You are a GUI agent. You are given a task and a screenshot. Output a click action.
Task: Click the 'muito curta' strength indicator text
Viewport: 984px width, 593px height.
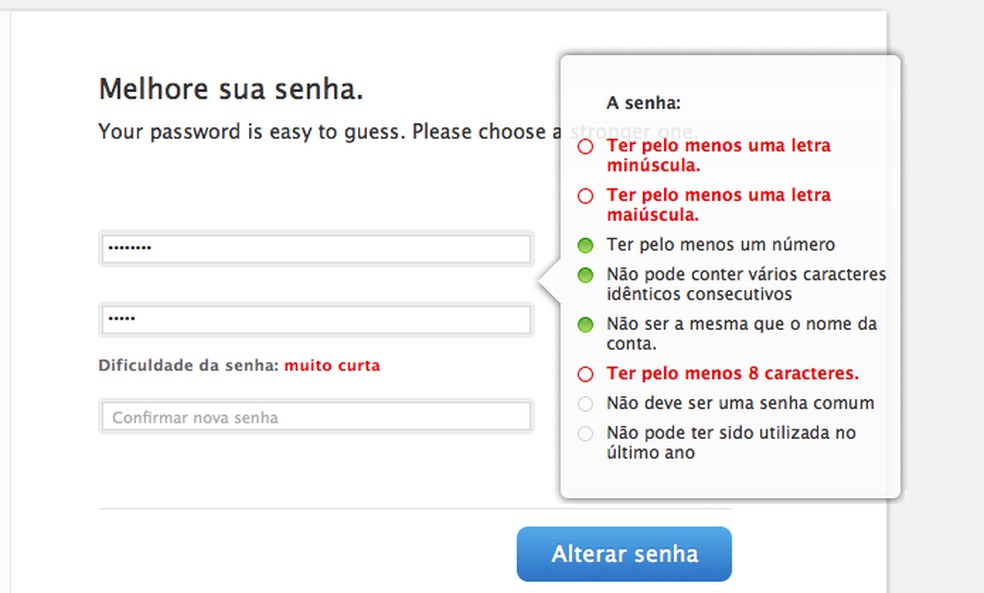pos(332,366)
